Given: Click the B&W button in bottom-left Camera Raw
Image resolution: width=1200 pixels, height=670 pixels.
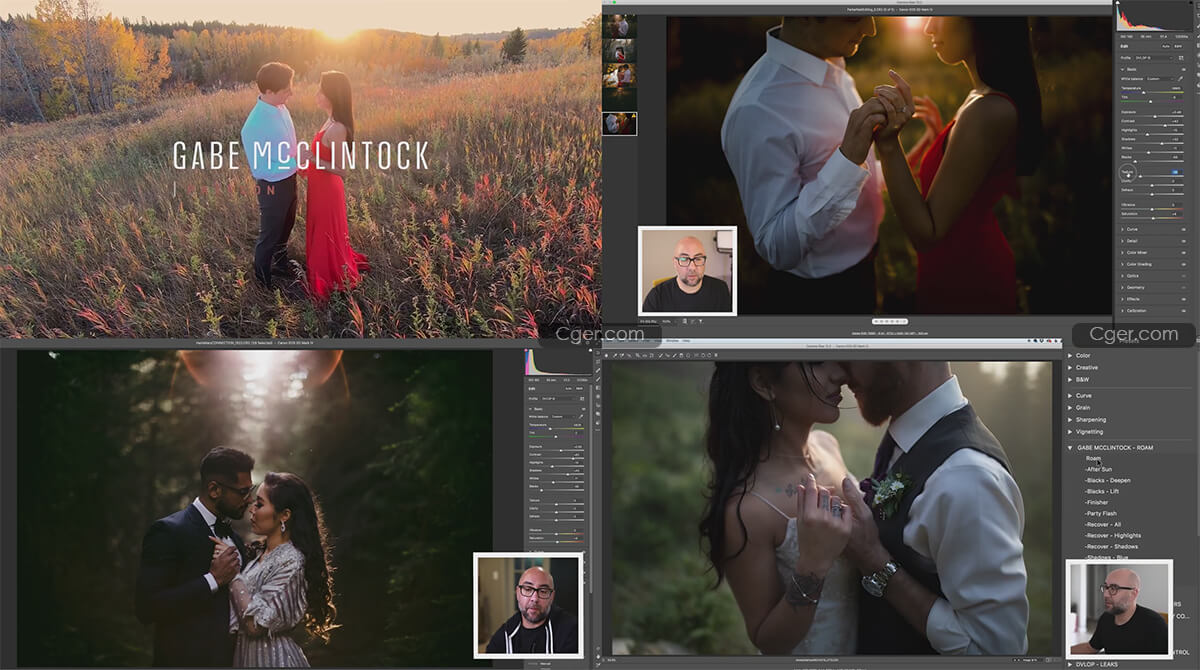Looking at the screenshot, I should pos(579,388).
